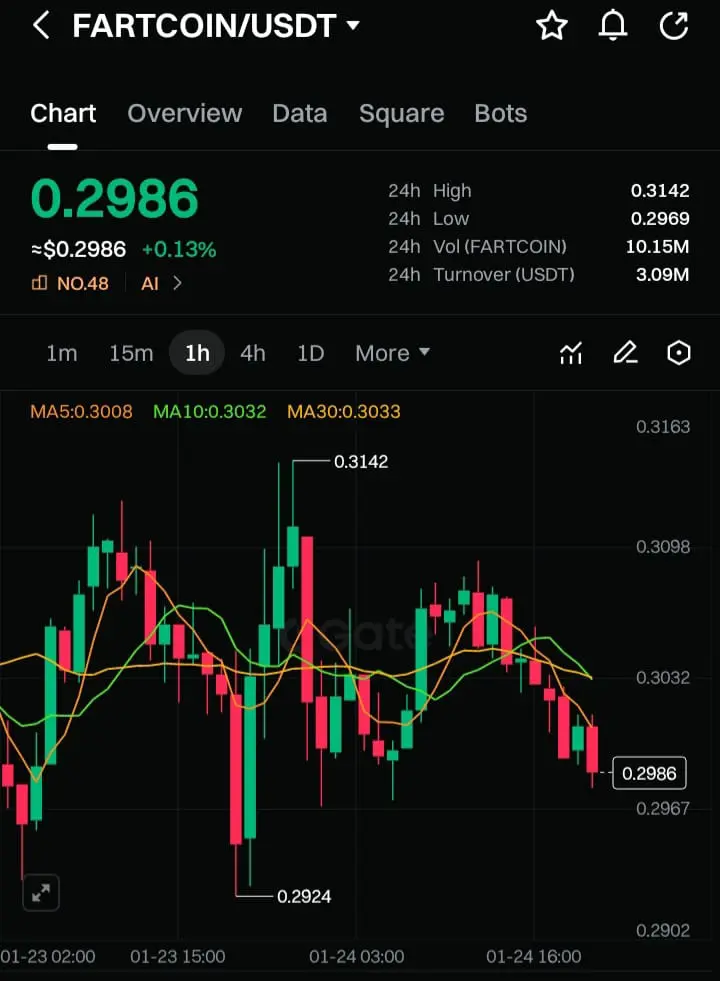Tap the 01-24 03:00 time axis label
The image size is (720, 981).
(357, 956)
